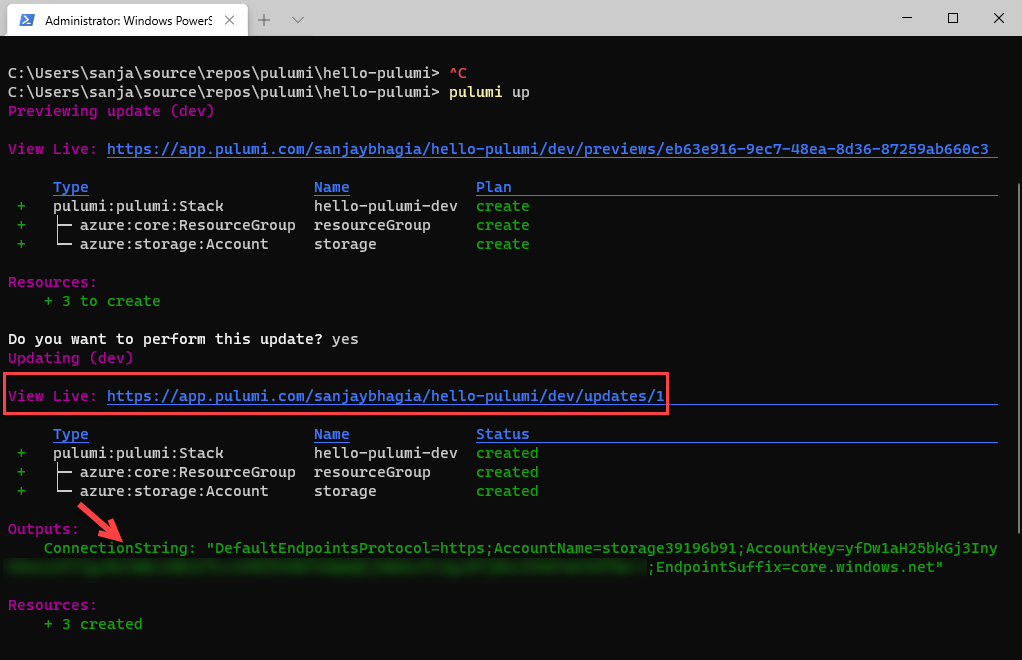Image resolution: width=1022 pixels, height=660 pixels.
Task: Click 'resourceGroup' name in the Status table
Action: pyautogui.click(x=372, y=472)
